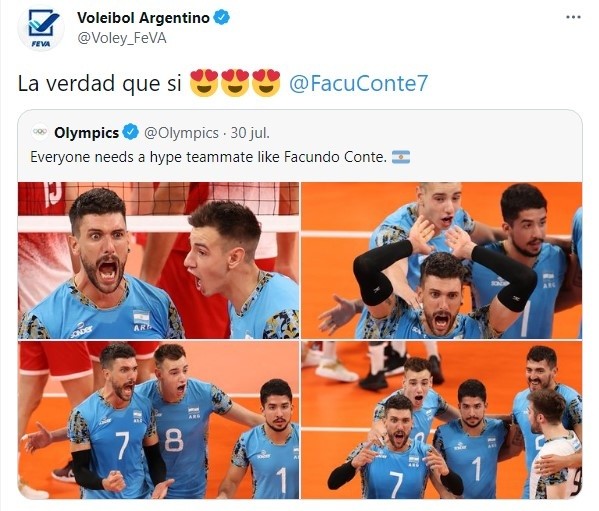Click the @Olympics handle
599x511 pixels.
point(181,133)
